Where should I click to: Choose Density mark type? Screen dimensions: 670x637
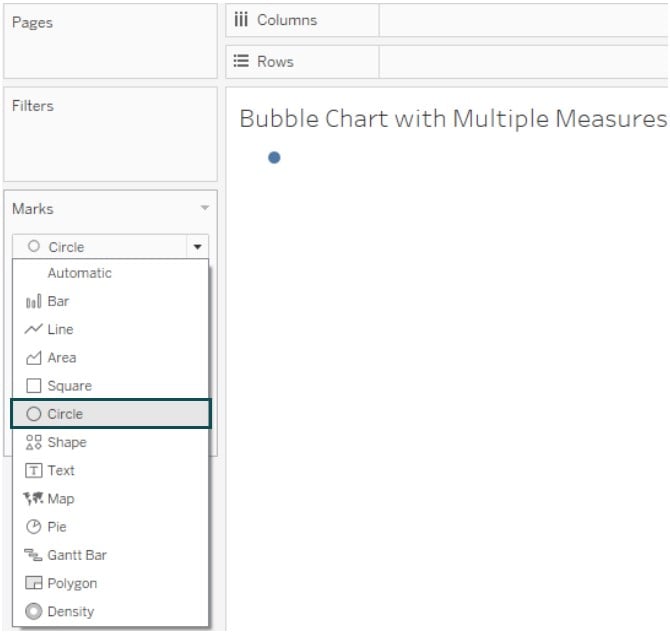(111, 611)
